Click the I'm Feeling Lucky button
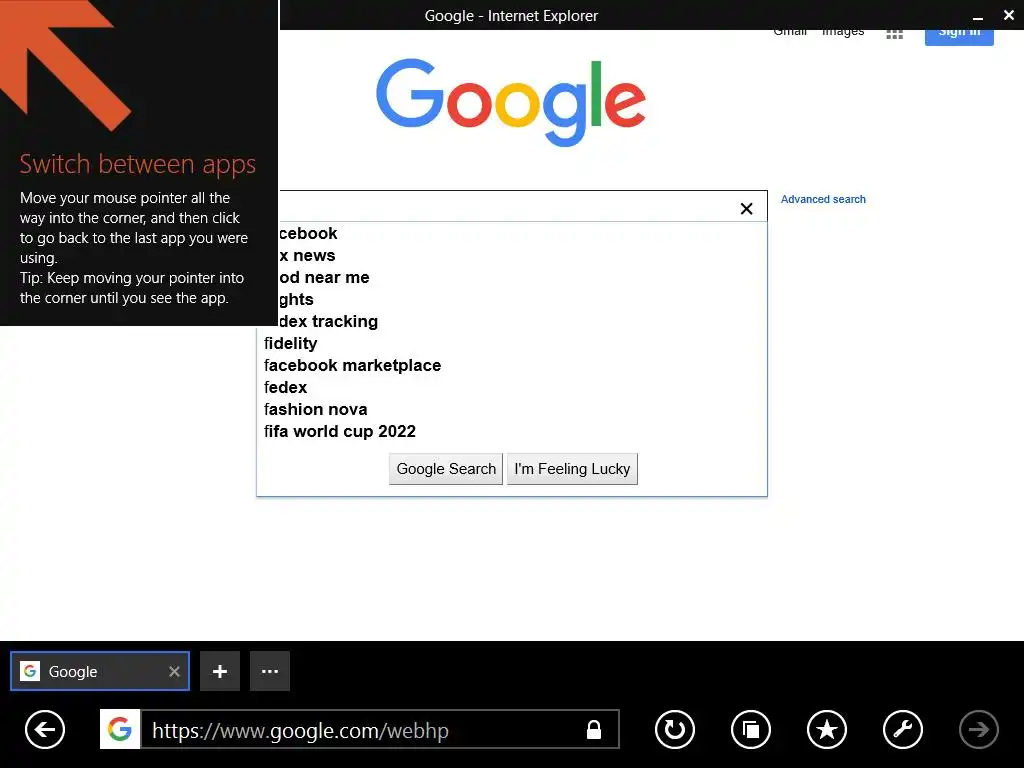The image size is (1024, 768). 572,469
